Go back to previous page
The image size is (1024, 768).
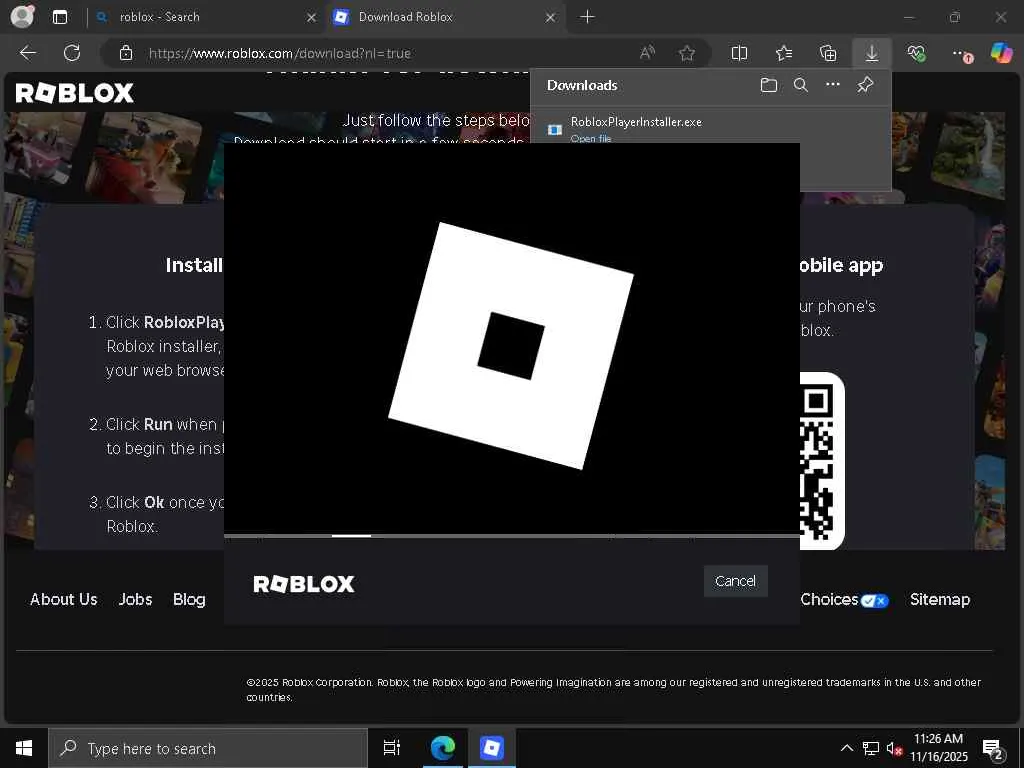28,53
